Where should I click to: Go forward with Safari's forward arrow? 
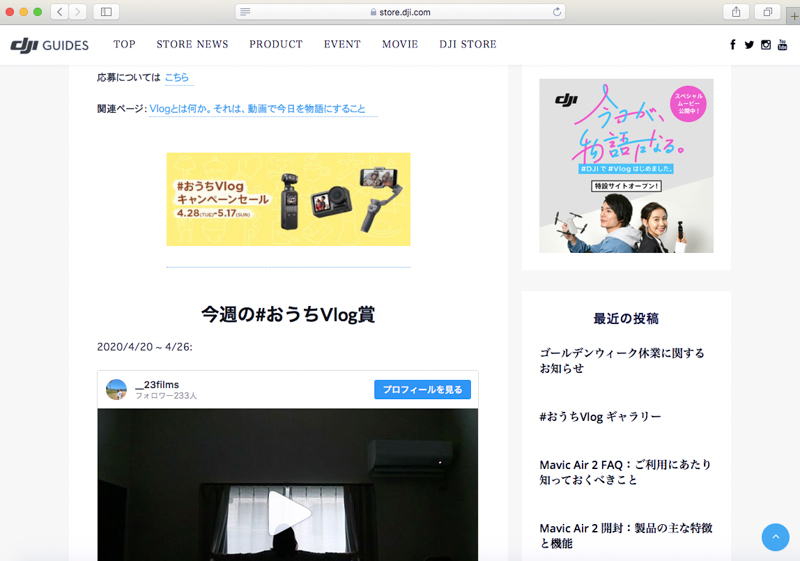(78, 12)
